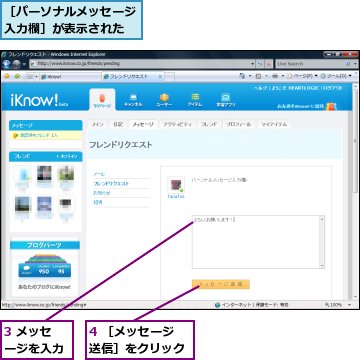360x360 pixels.
Task: Open the 学習アプリ navigation icon
Action: click(x=226, y=100)
